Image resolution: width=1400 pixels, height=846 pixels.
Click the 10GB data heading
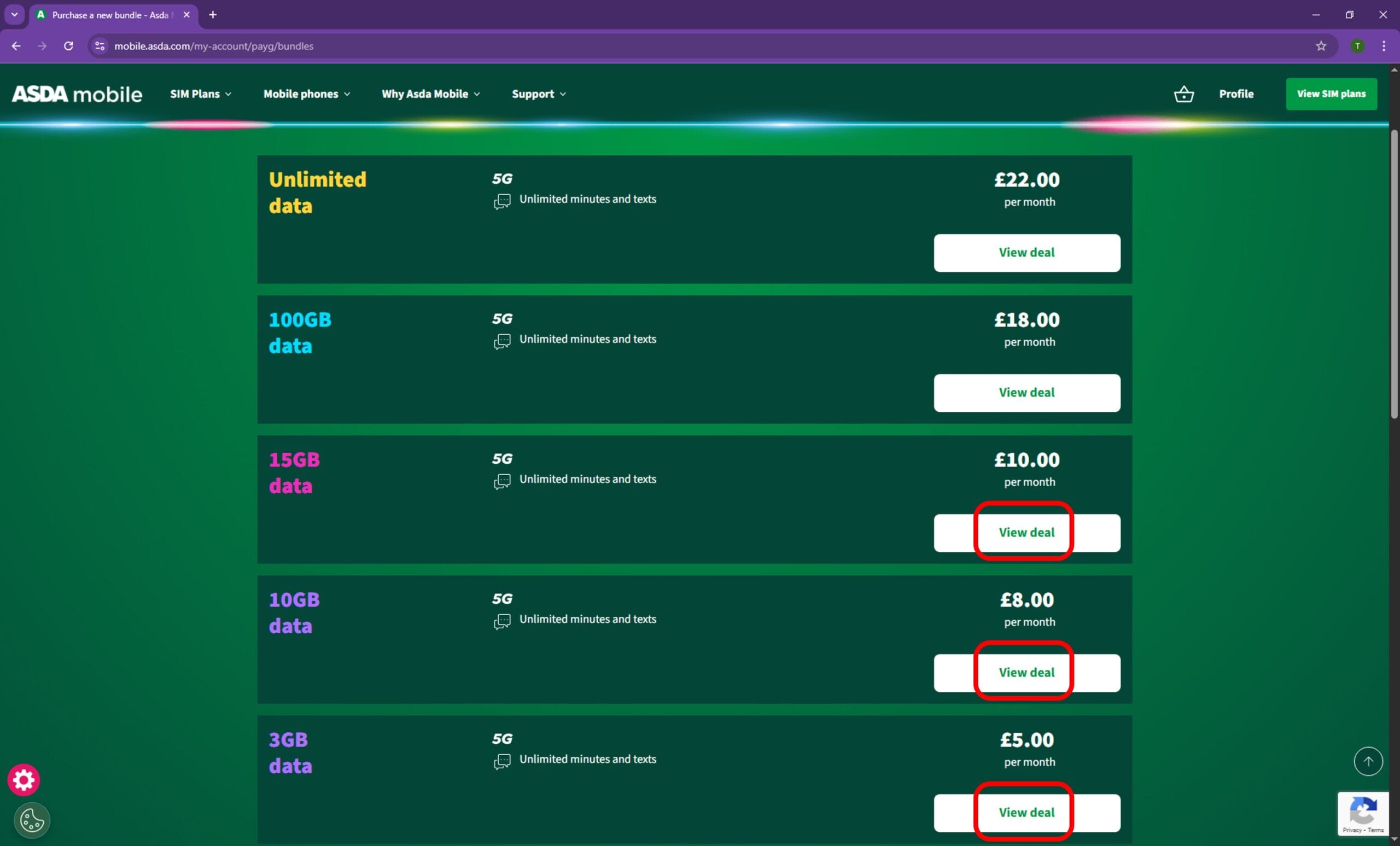click(294, 612)
